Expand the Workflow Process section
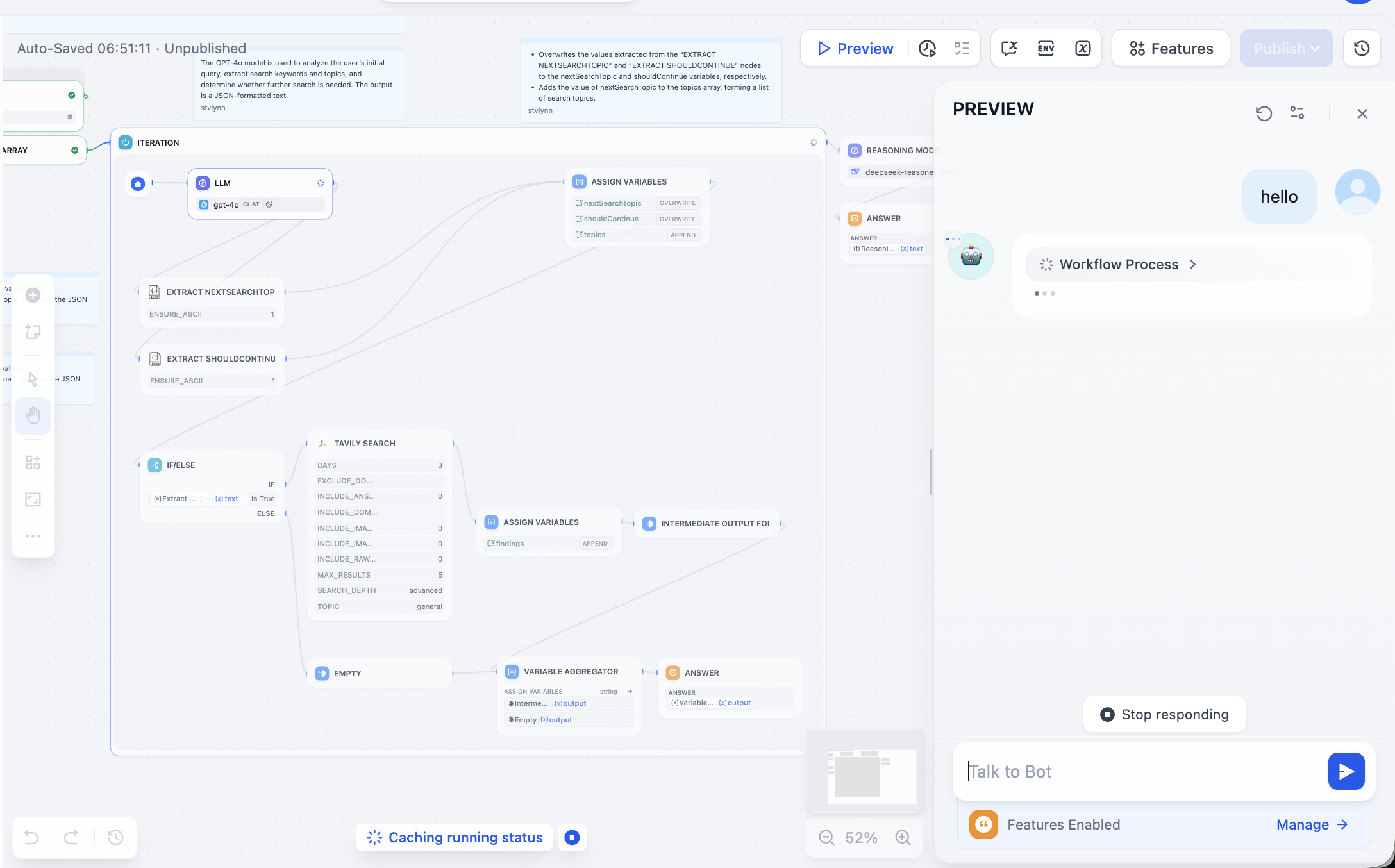The width and height of the screenshot is (1395, 868). (1119, 264)
